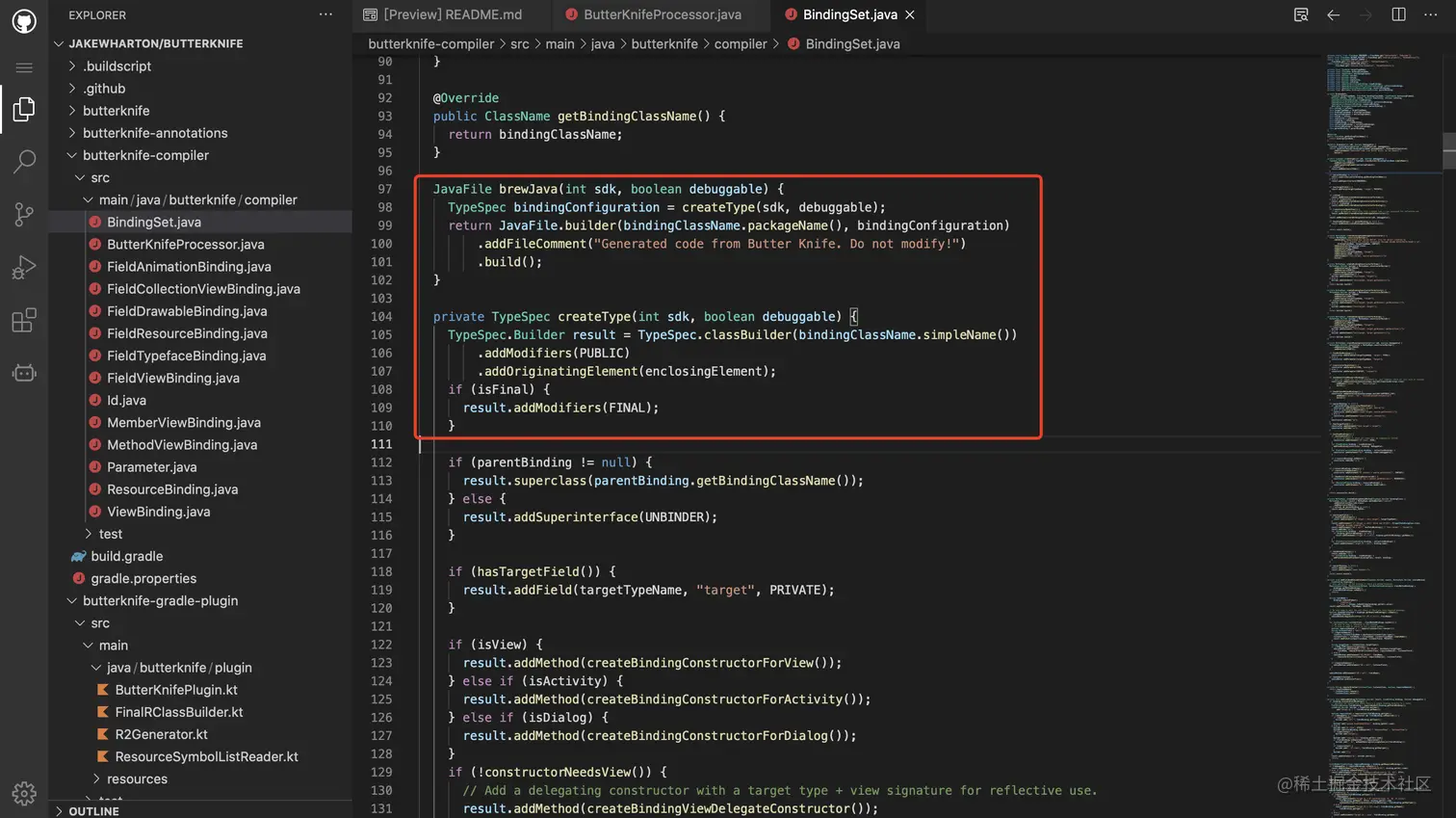Viewport: 1456px width, 818px height.
Task: Expand the resources folder
Action: tap(200, 778)
